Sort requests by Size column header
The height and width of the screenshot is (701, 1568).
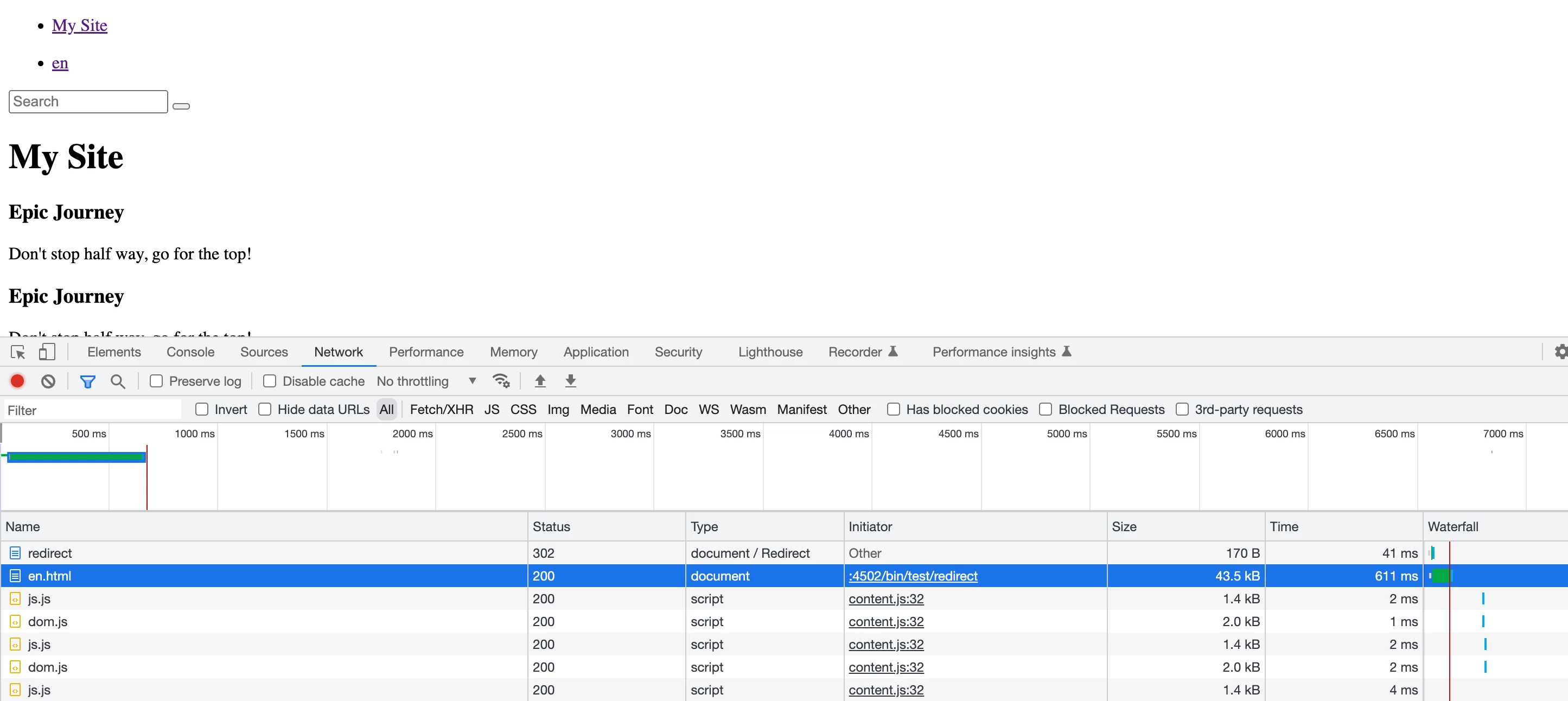pos(1124,526)
